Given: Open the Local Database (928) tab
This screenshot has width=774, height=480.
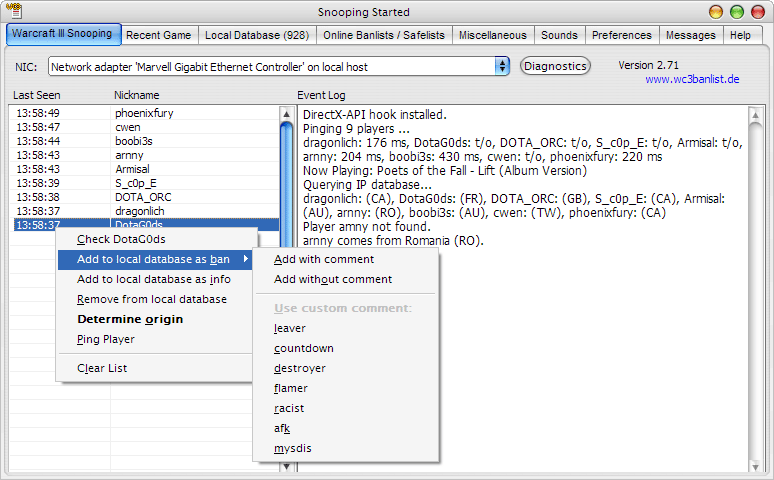Looking at the screenshot, I should [257, 35].
